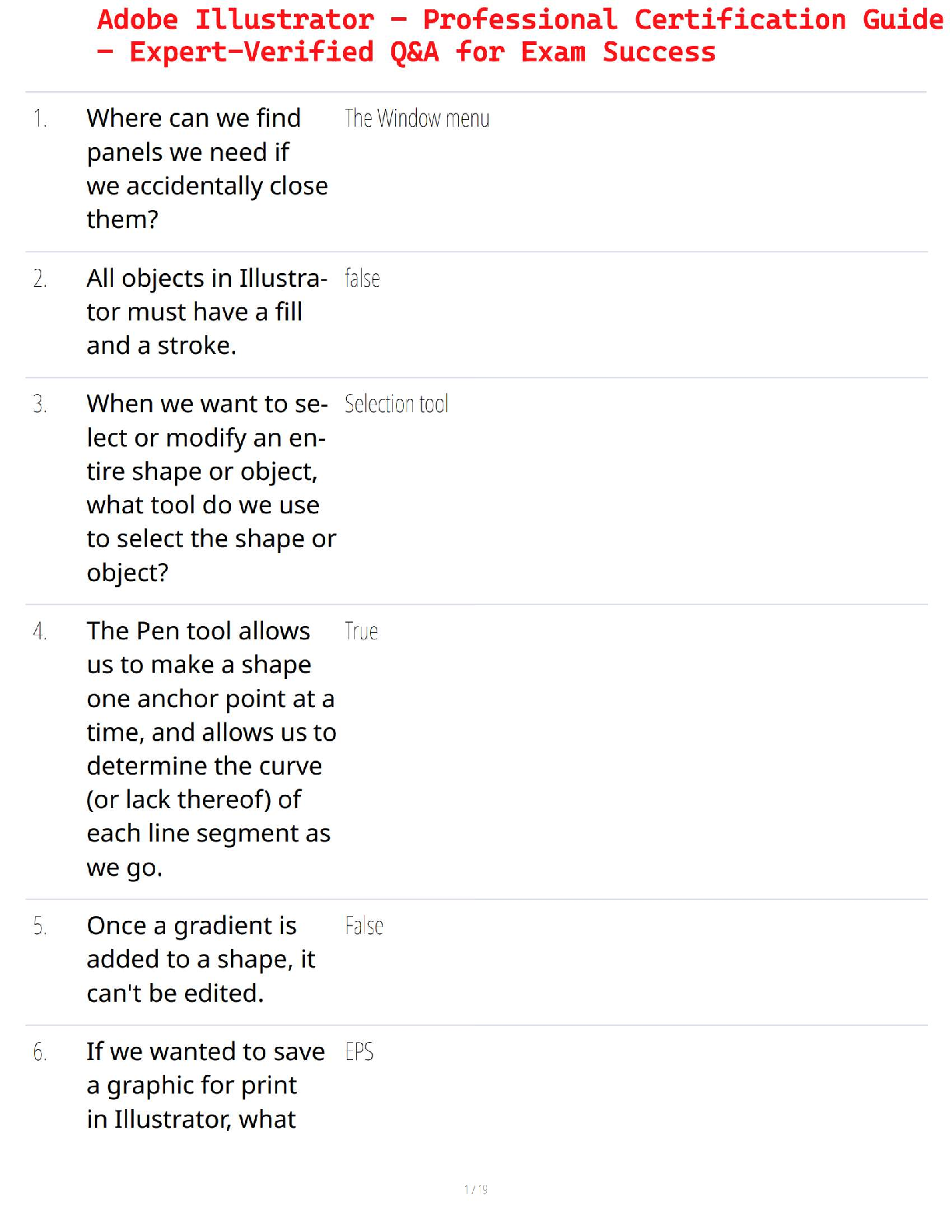The height and width of the screenshot is (1232, 952).
Task: Click the question about selecting an entire shape
Action: pyautogui.click(x=210, y=488)
